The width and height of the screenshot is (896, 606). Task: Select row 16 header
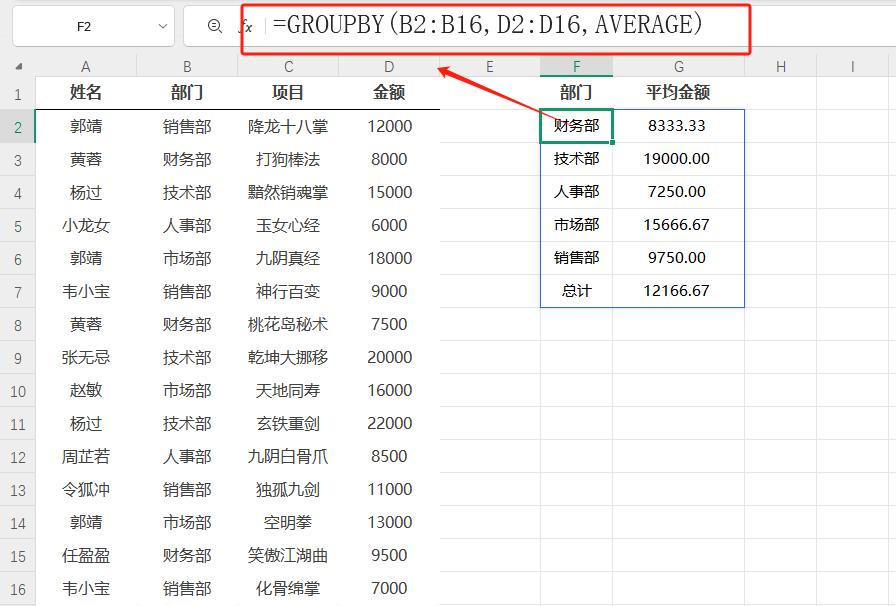pos(18,589)
